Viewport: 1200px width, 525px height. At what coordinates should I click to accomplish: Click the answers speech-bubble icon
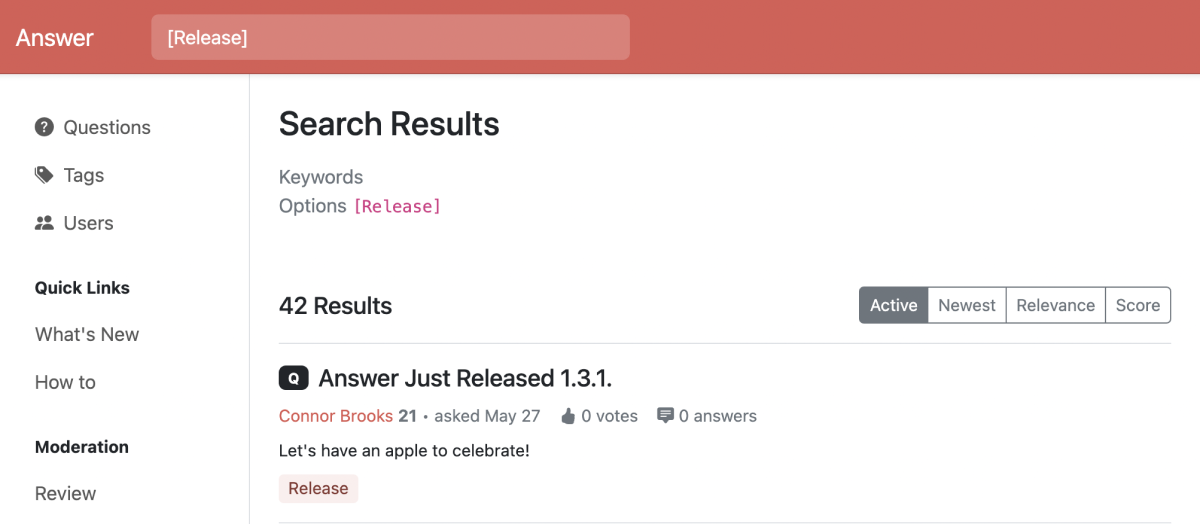click(x=665, y=416)
